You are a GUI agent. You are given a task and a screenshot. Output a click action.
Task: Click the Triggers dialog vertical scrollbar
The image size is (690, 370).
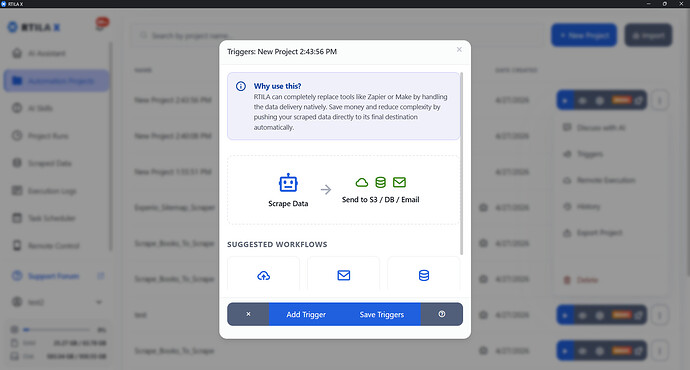[x=462, y=164]
